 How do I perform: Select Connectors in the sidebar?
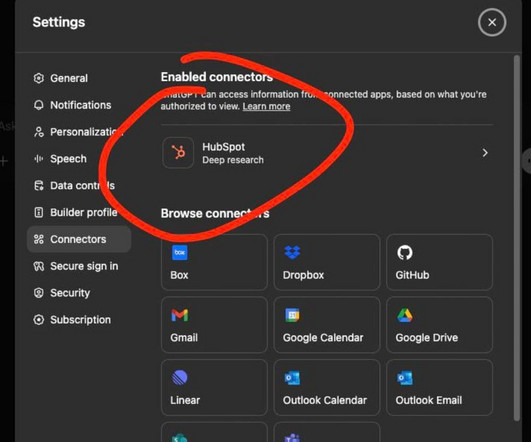pos(79,239)
